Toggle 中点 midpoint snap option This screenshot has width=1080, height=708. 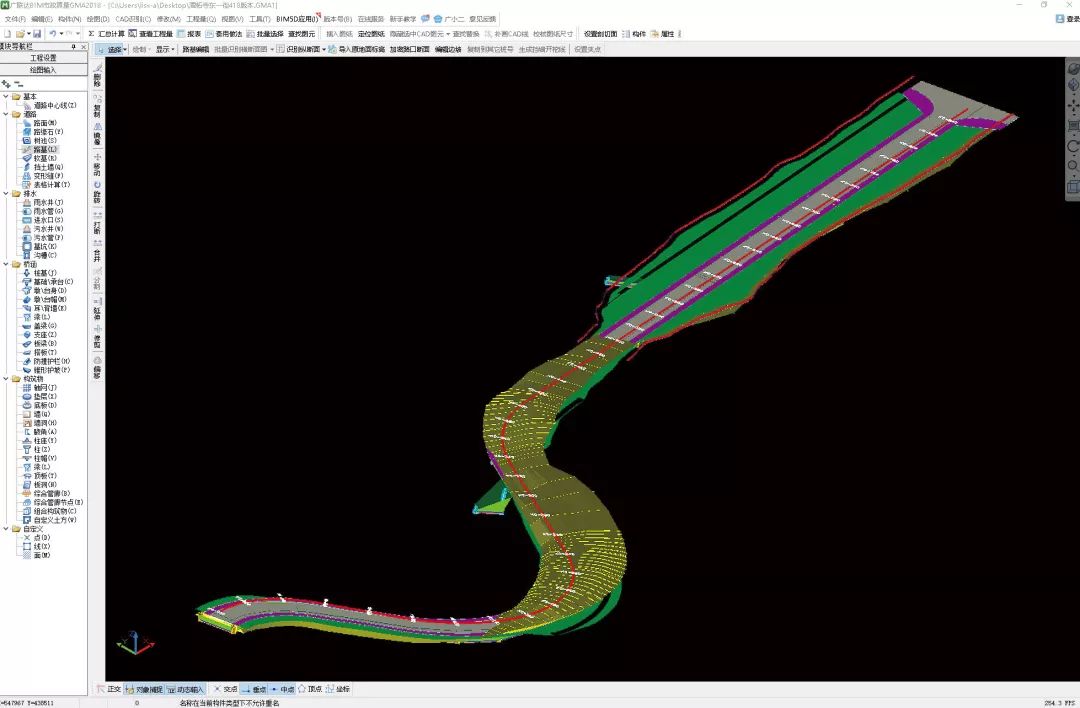[282, 689]
